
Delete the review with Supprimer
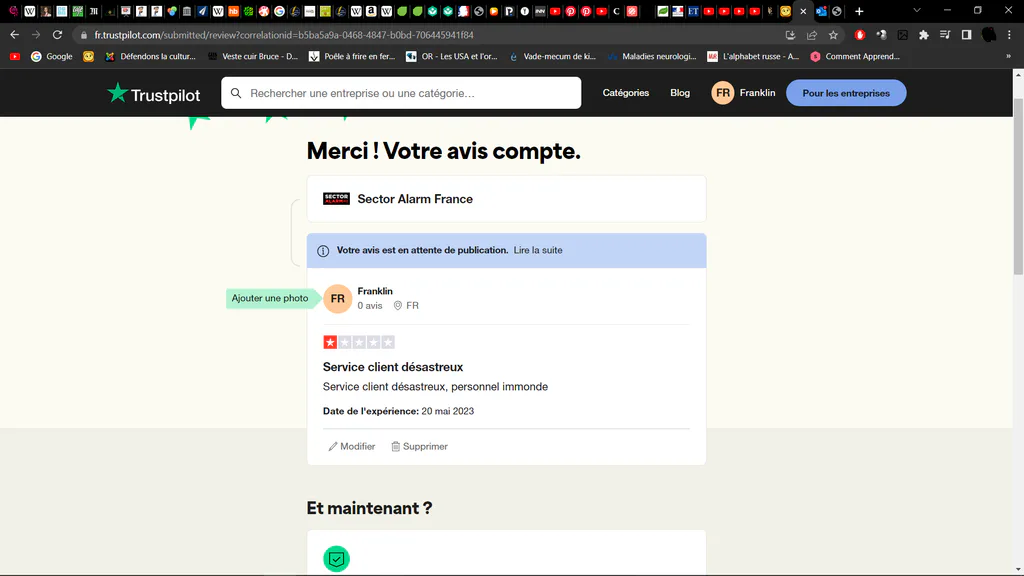419,447
